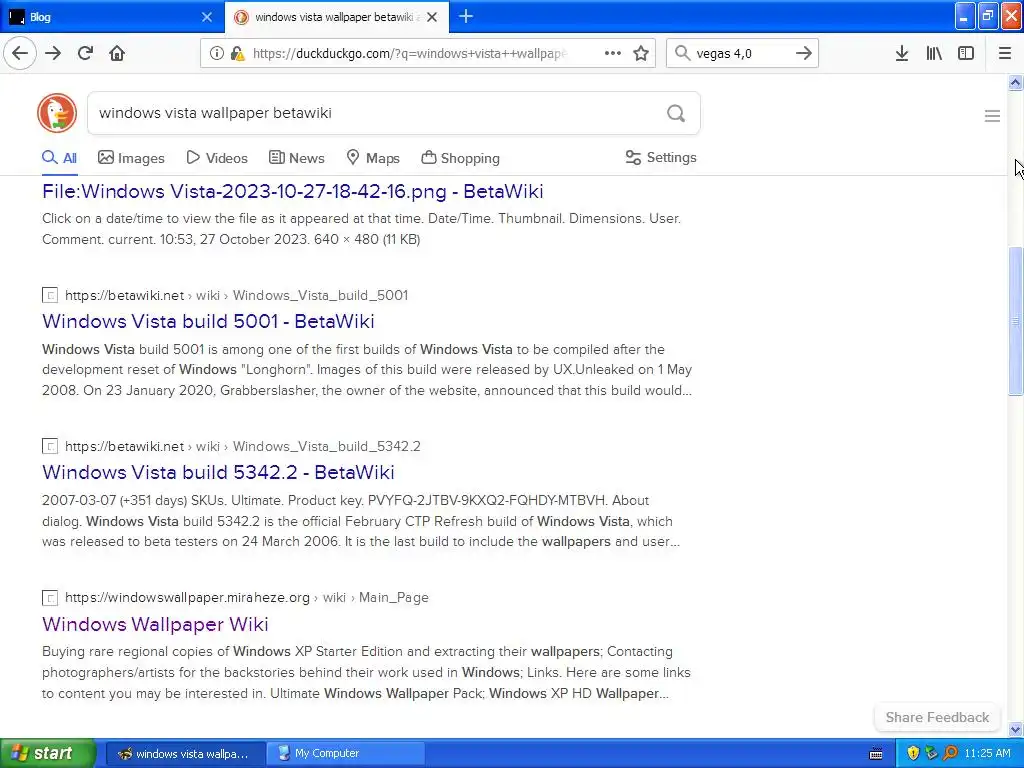Viewport: 1024px width, 768px height.
Task: Switch to the Blog tab
Action: point(111,17)
